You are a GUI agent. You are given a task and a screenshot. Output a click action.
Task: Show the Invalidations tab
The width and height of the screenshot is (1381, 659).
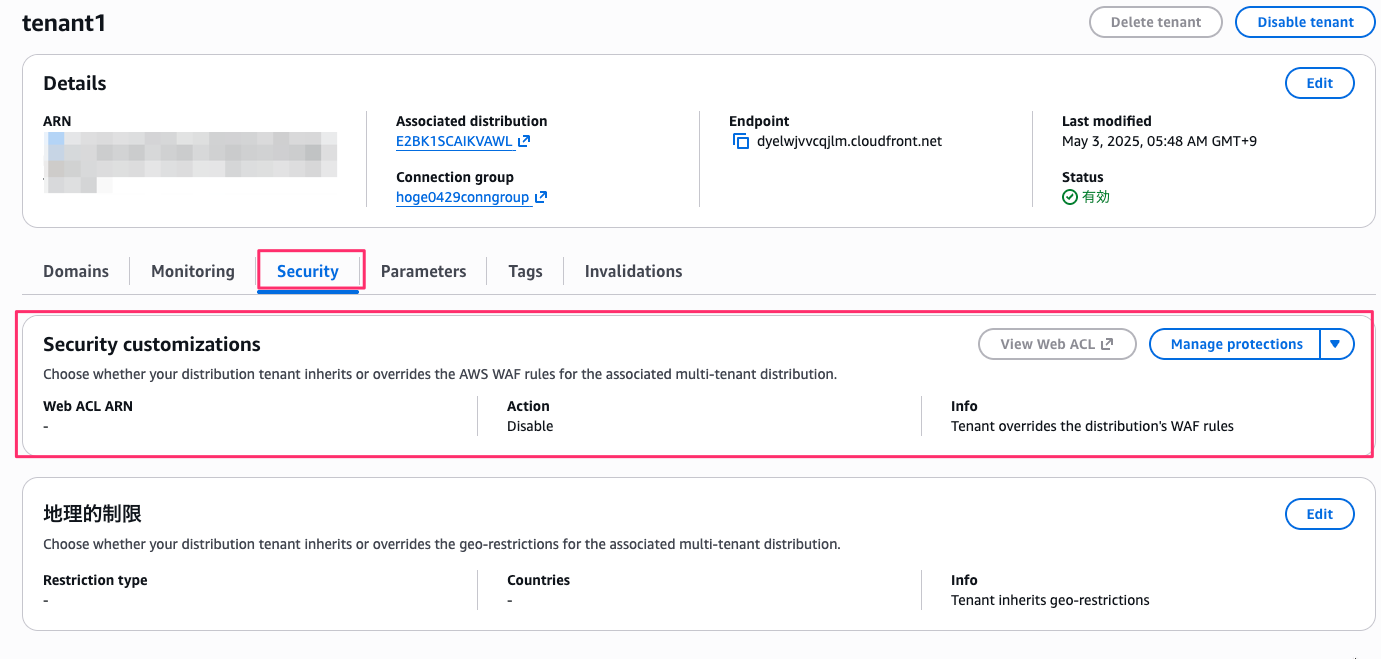(633, 271)
